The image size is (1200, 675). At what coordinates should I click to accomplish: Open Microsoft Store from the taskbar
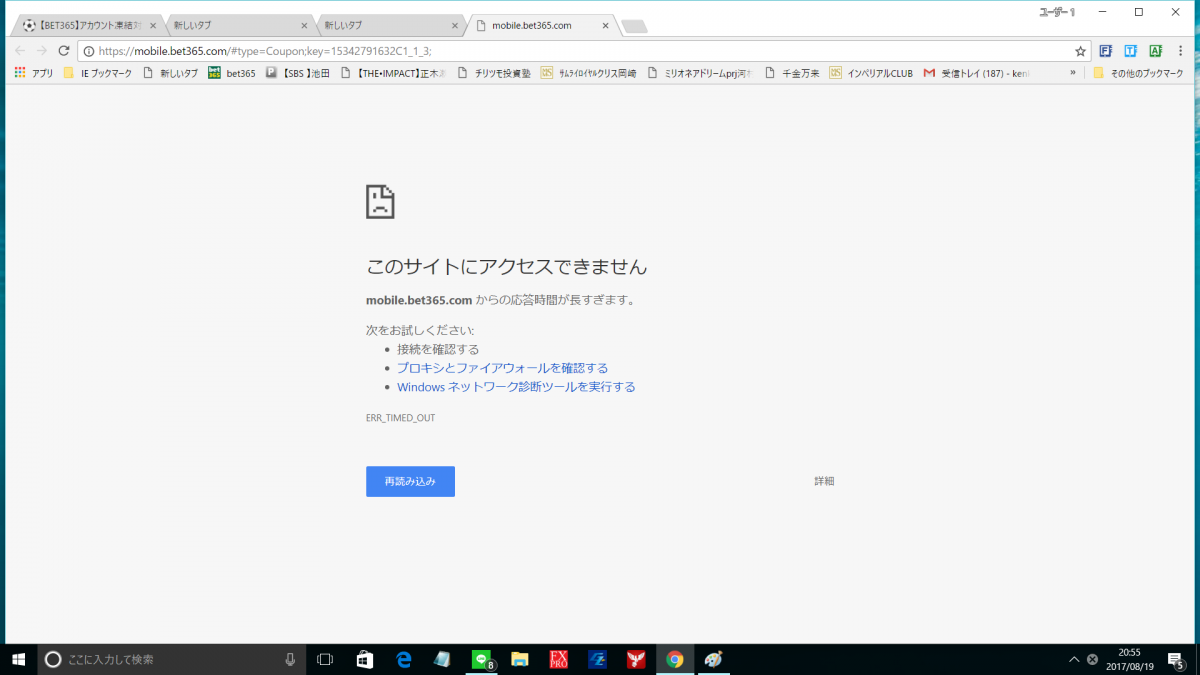pyautogui.click(x=365, y=659)
